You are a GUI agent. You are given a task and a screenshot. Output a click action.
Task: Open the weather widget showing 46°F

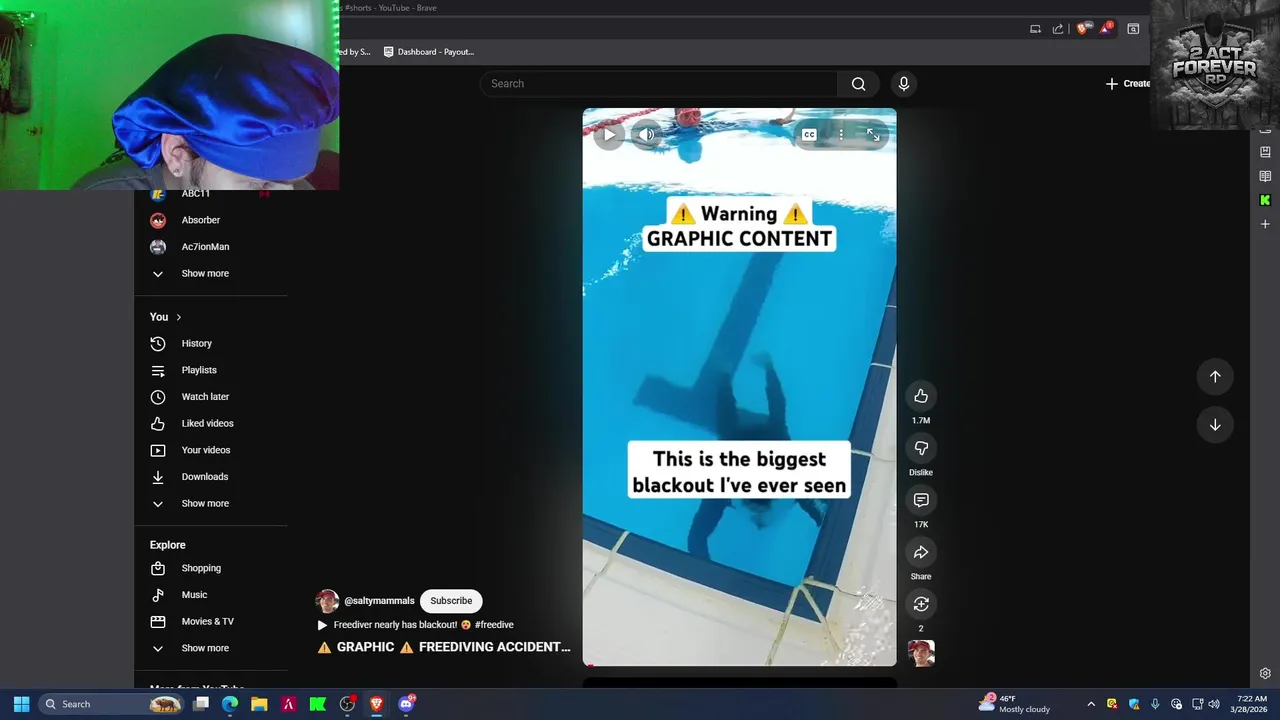(x=1015, y=704)
